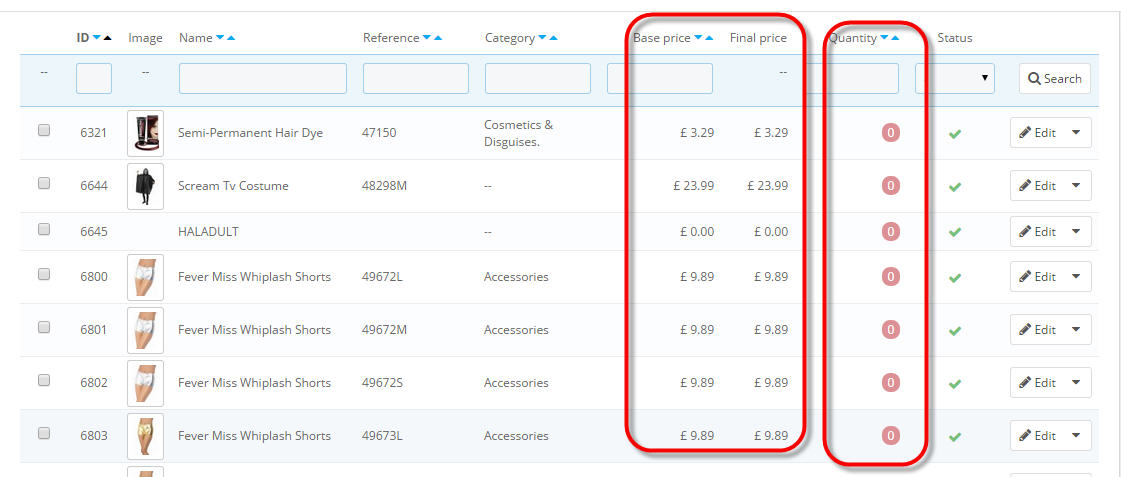Sort ID column descending arrow
The height and width of the screenshot is (477, 1121).
97,39
